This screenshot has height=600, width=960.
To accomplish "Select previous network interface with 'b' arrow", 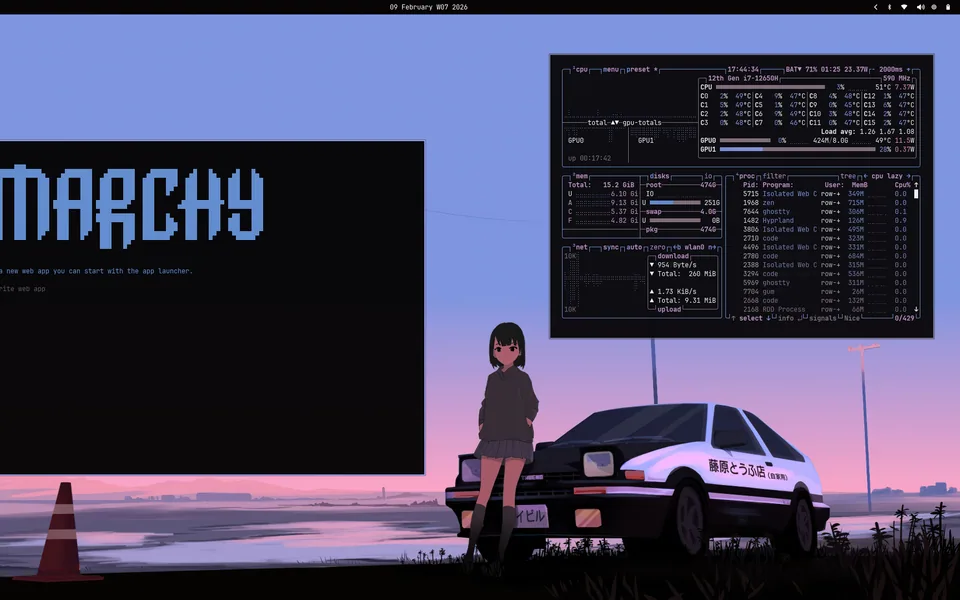I will click(x=677, y=247).
